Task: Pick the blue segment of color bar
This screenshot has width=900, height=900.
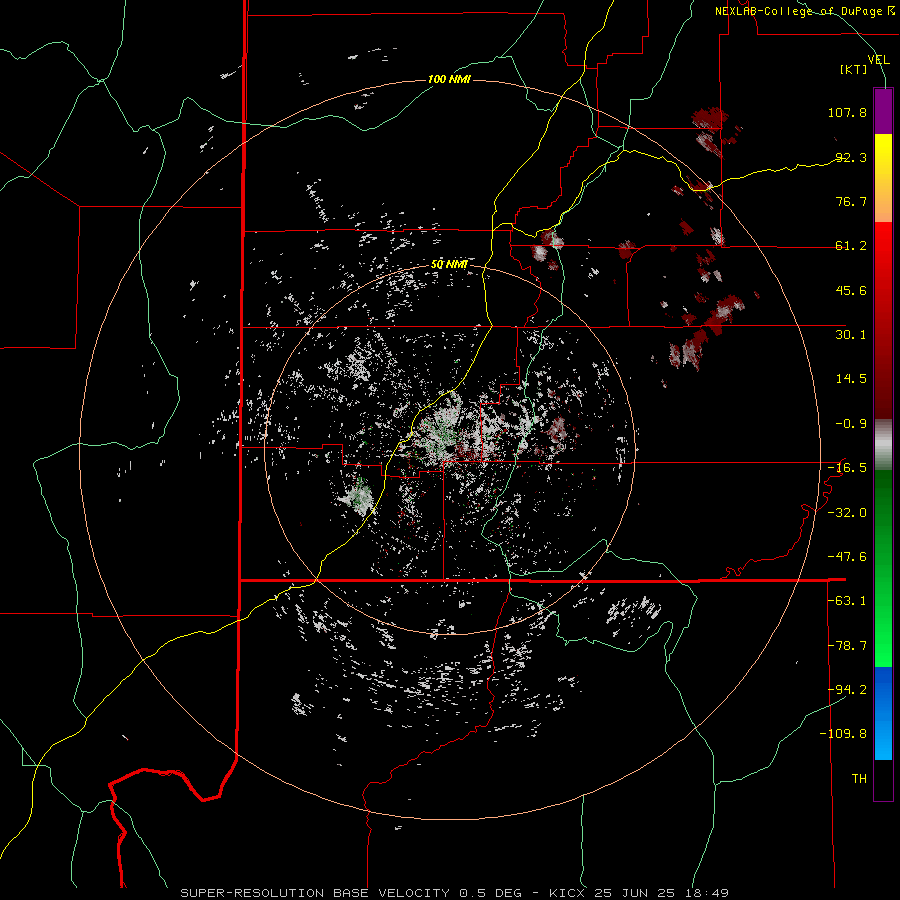Action: pos(883,713)
